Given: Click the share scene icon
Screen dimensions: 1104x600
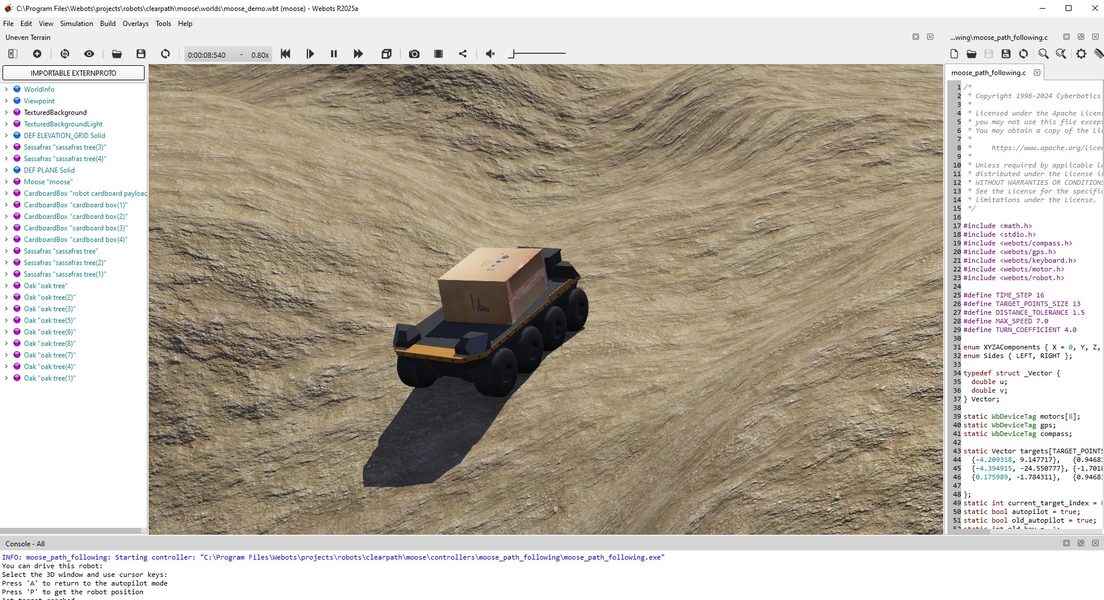Looking at the screenshot, I should (x=463, y=54).
